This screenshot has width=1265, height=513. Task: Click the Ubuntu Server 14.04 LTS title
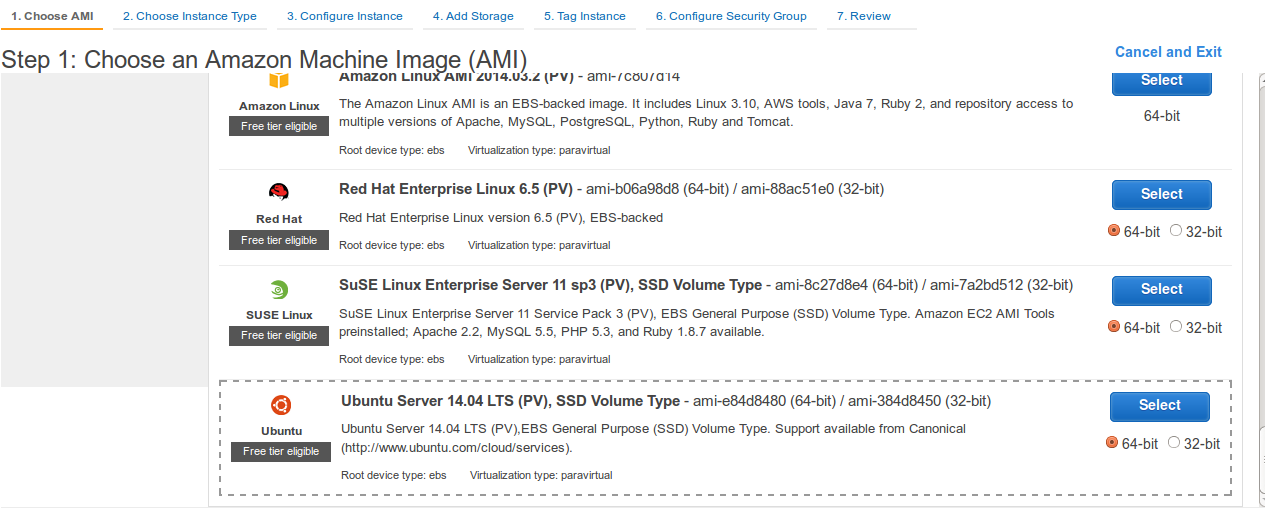tap(510, 401)
